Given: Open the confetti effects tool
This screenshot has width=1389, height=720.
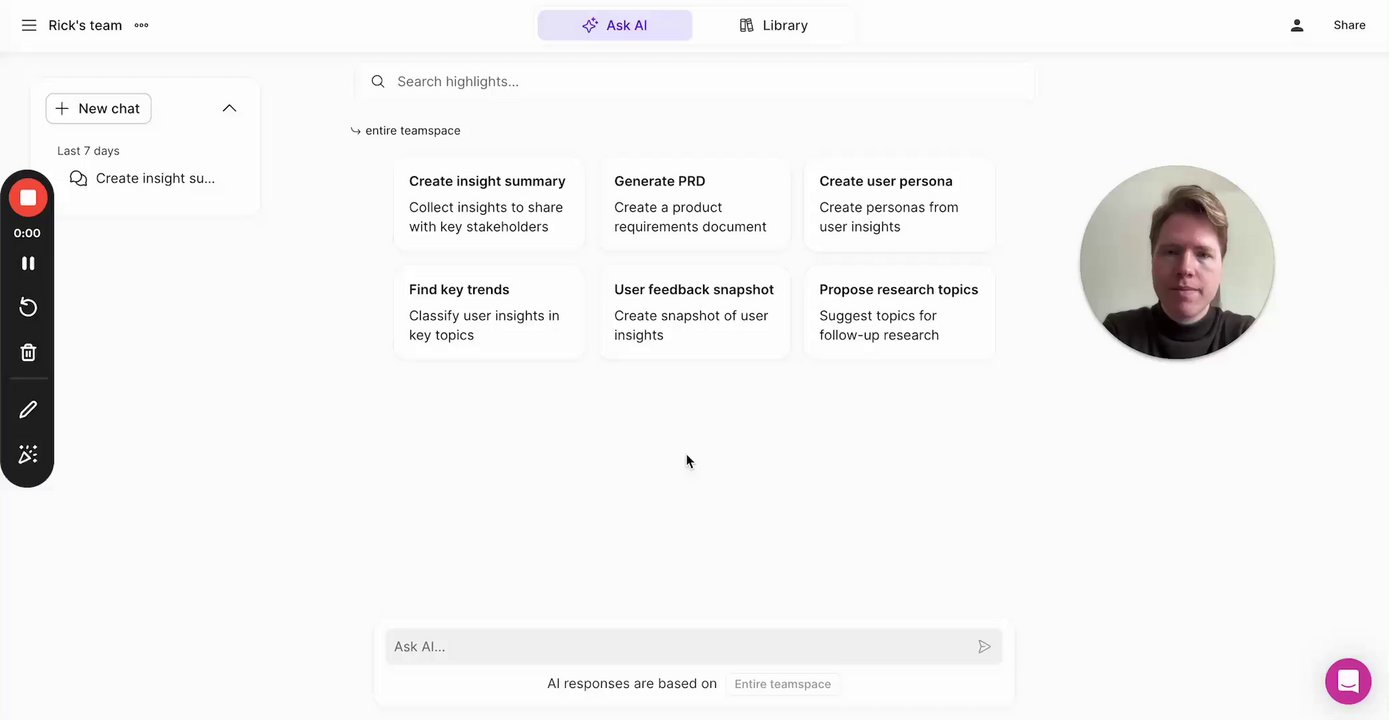Looking at the screenshot, I should pos(28,455).
